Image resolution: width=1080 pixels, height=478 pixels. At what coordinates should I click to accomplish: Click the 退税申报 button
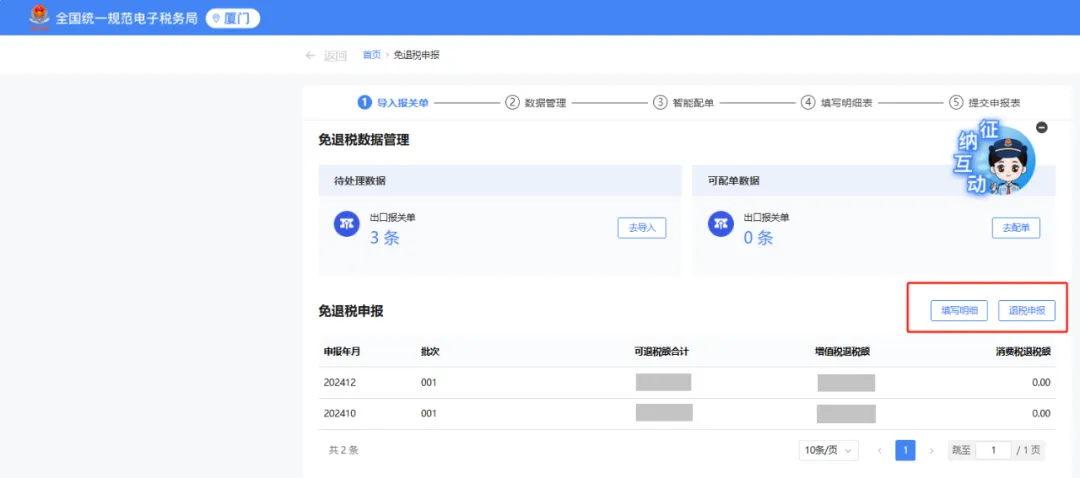coord(1027,311)
